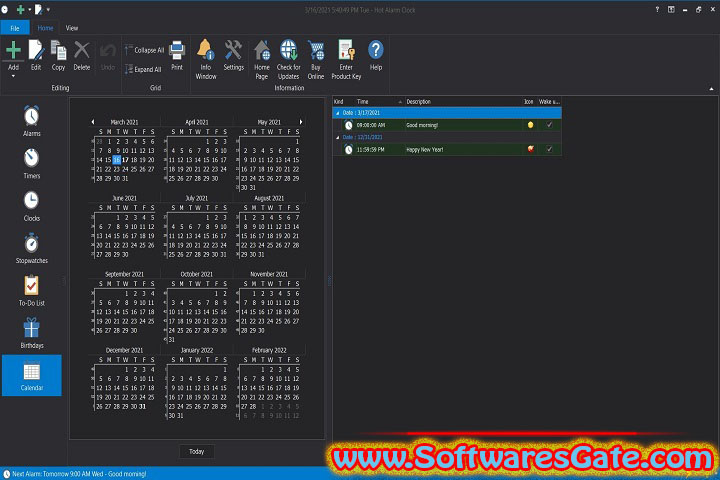Screen dimensions: 720x480
Task: Open the Add button dropdown arrow
Action: pos(13,76)
